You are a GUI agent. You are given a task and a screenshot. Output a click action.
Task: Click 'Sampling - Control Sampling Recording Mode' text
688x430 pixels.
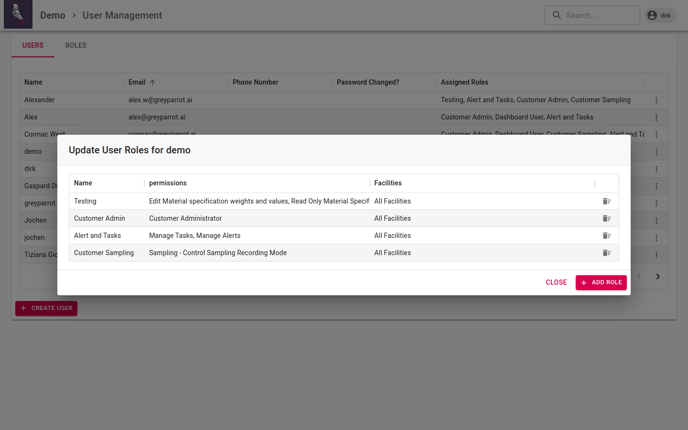tap(218, 253)
